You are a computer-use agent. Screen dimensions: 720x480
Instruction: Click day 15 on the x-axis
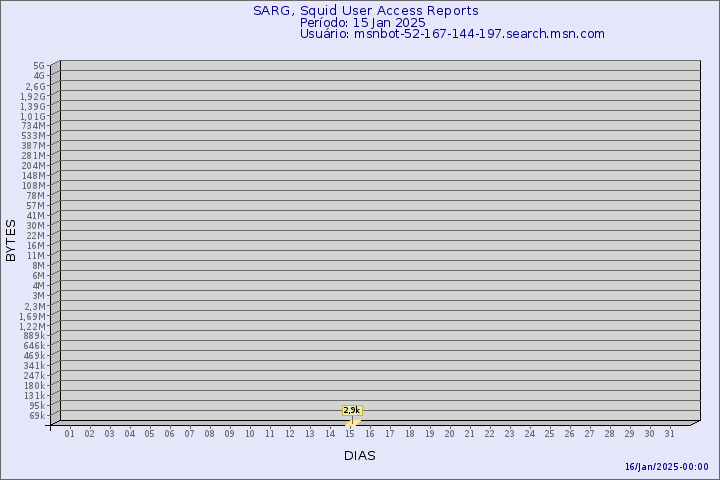point(350,434)
